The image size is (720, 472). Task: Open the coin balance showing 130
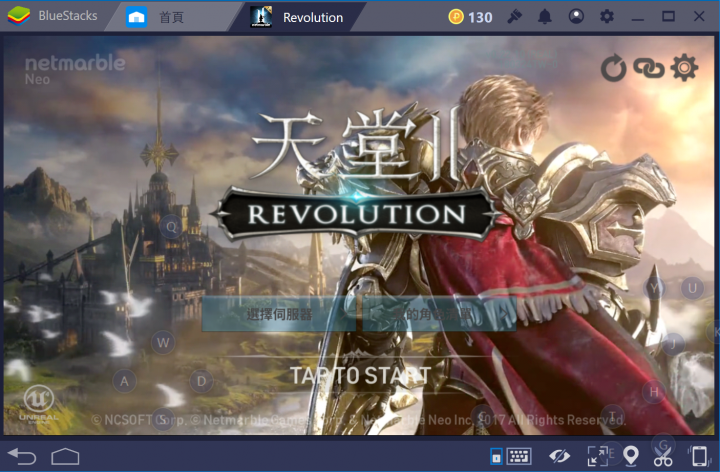[x=470, y=17]
